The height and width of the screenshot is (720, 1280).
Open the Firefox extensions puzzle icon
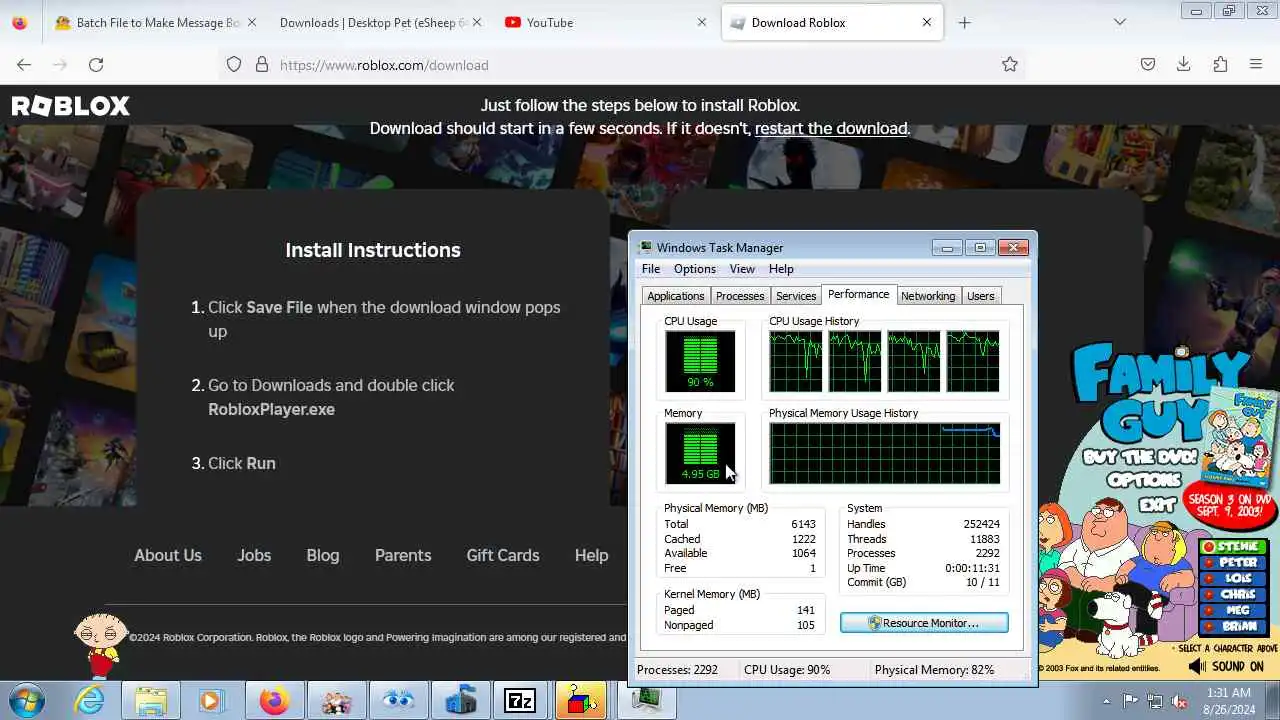click(x=1220, y=65)
